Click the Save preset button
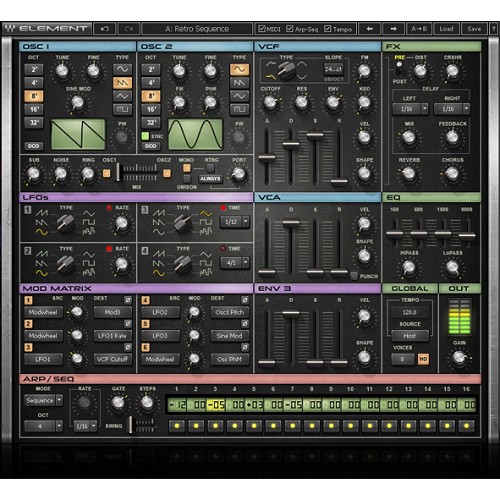 click(x=474, y=29)
